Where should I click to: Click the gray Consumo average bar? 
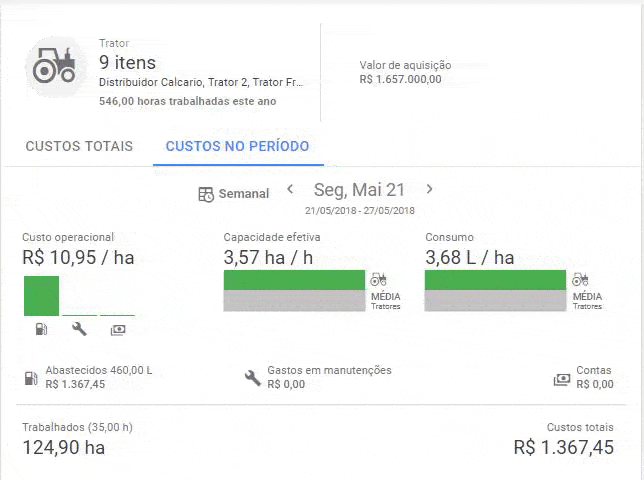pyautogui.click(x=495, y=301)
